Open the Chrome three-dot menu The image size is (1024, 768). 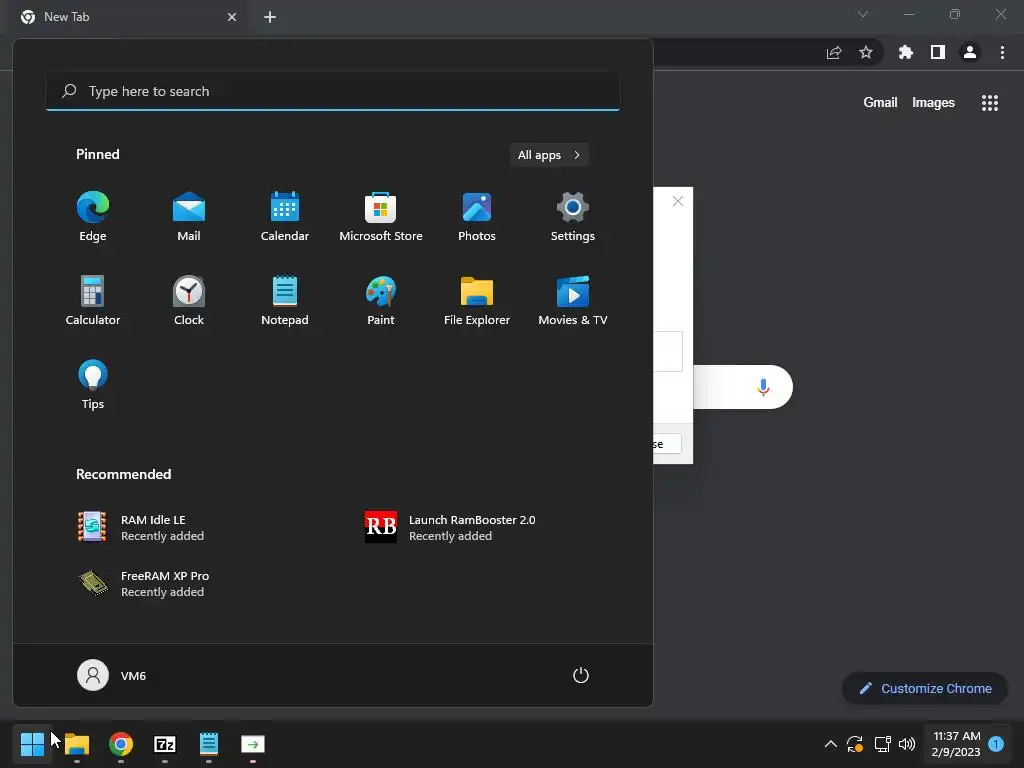coord(1002,52)
